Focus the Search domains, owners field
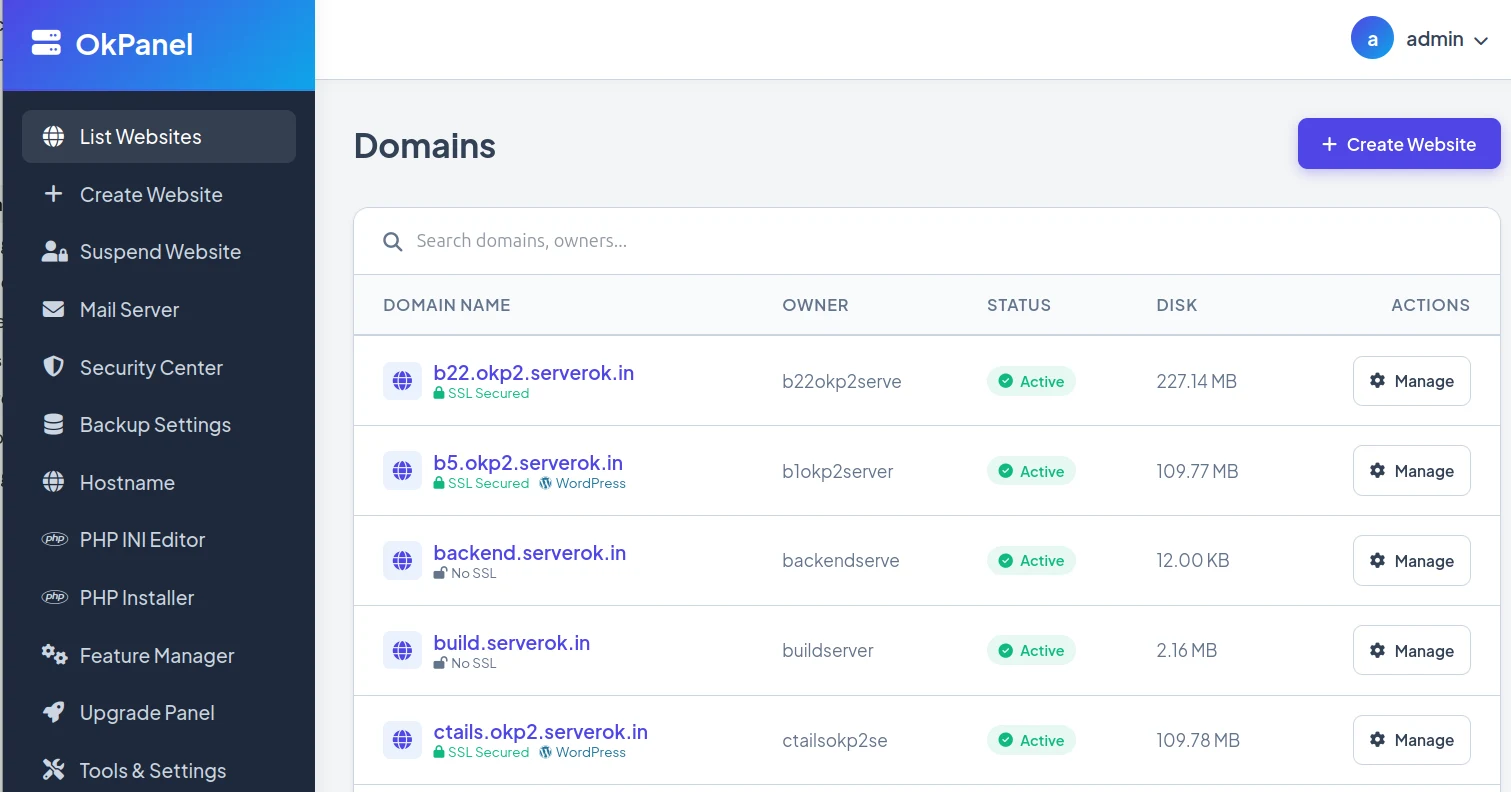The width and height of the screenshot is (1511, 792). click(927, 241)
